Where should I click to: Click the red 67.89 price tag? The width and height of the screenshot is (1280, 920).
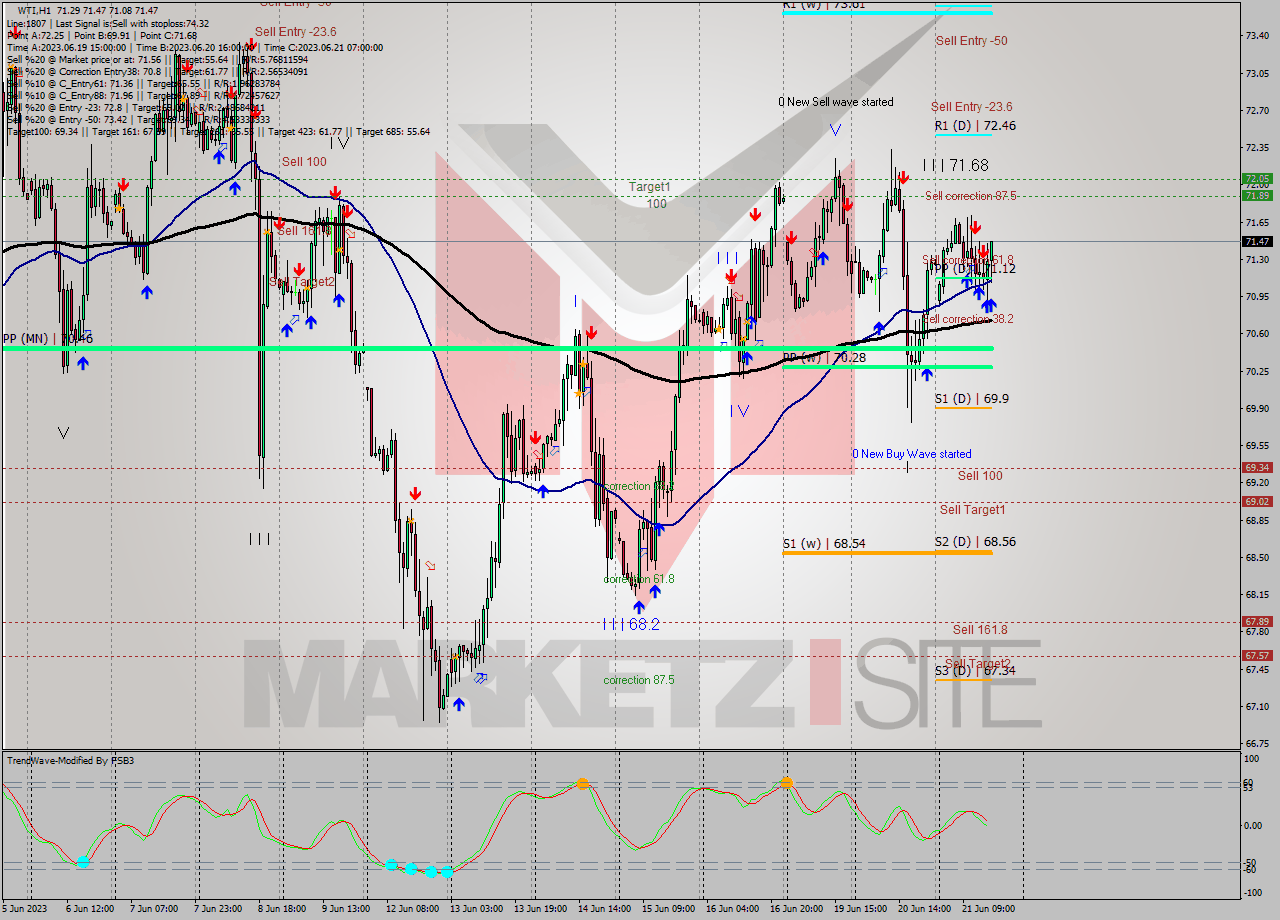[1257, 621]
